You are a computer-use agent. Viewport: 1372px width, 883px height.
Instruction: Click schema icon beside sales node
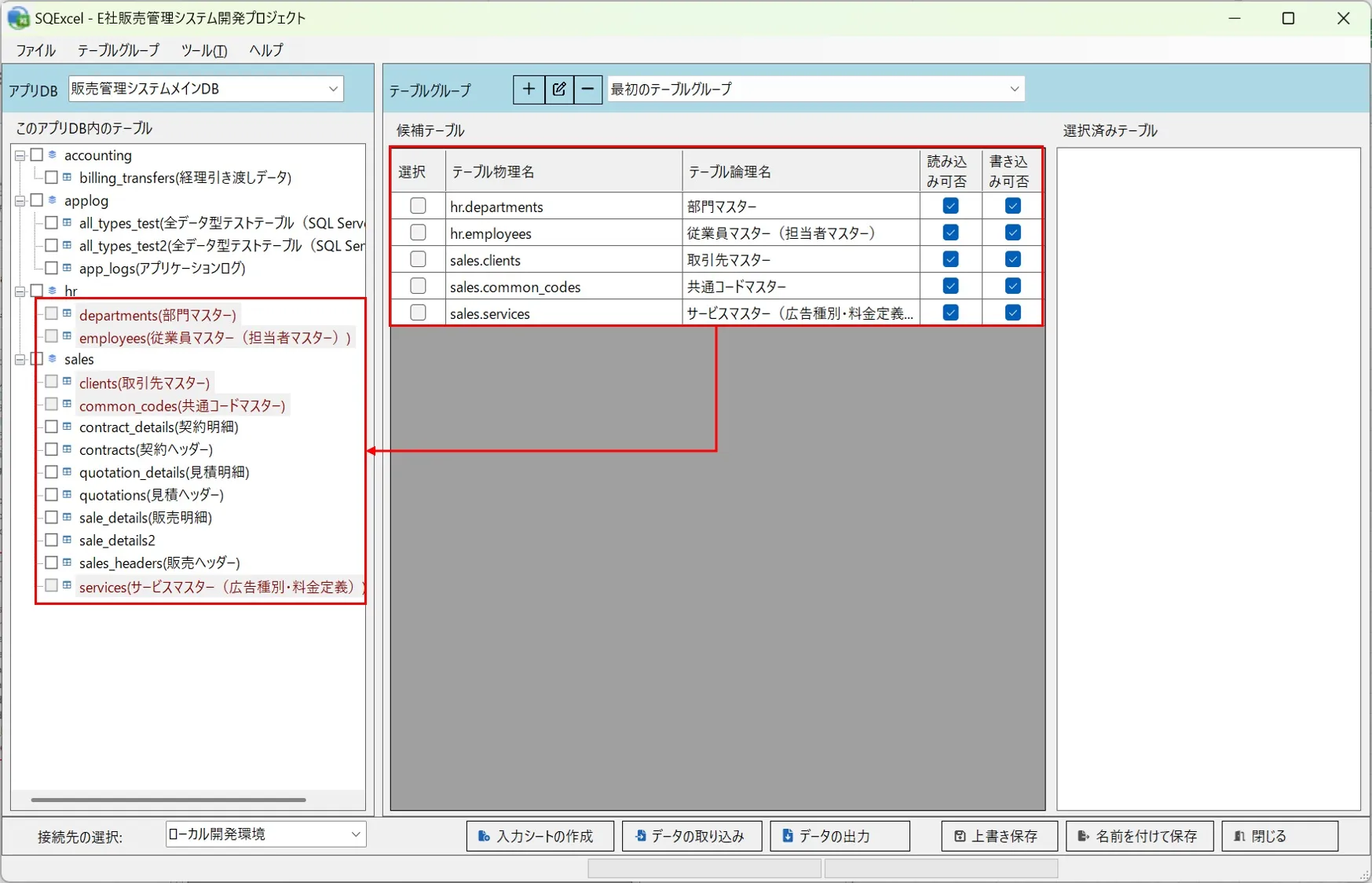53,359
